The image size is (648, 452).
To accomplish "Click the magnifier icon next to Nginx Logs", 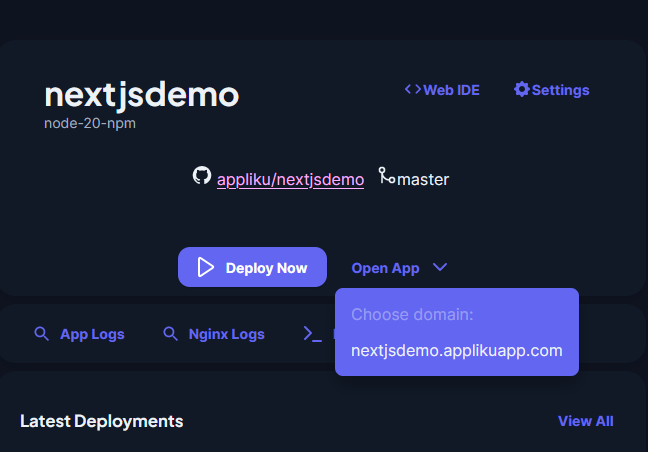I will [171, 334].
